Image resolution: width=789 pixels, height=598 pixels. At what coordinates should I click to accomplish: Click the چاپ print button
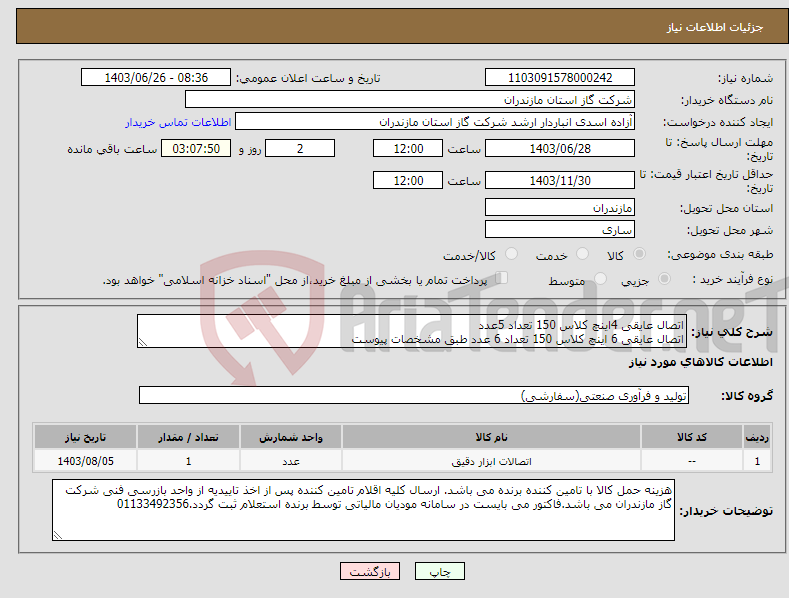click(x=440, y=571)
